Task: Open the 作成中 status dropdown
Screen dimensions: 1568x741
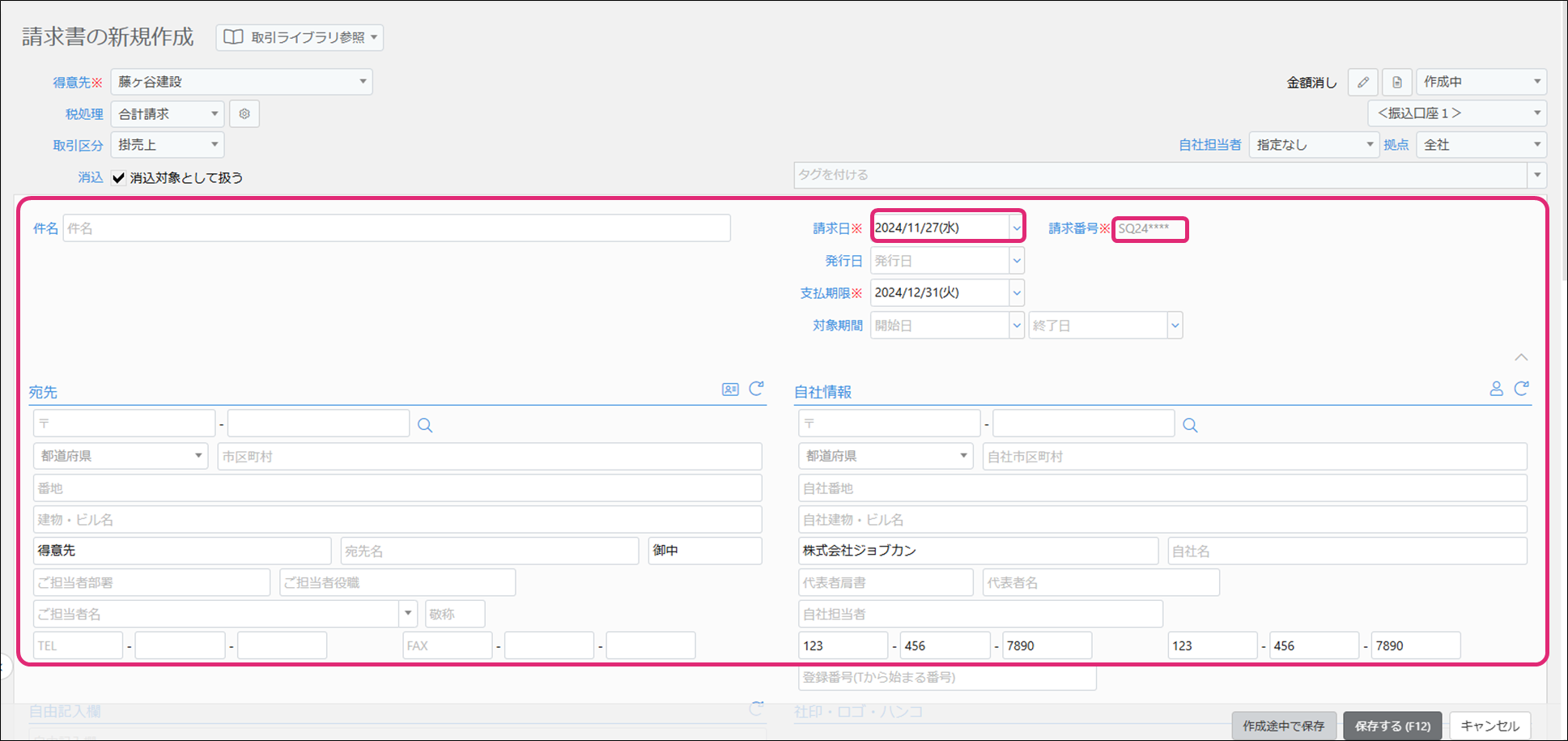Action: (x=1481, y=82)
